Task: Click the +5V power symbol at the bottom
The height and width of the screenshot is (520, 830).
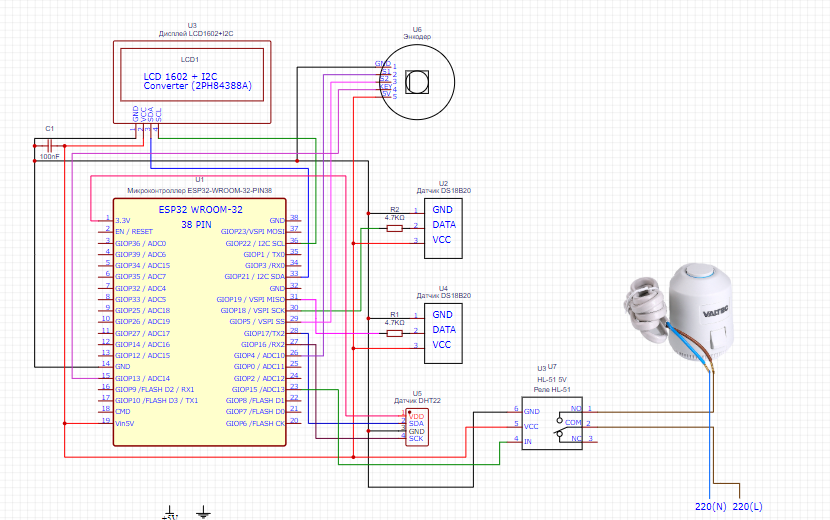Action: coord(170,513)
